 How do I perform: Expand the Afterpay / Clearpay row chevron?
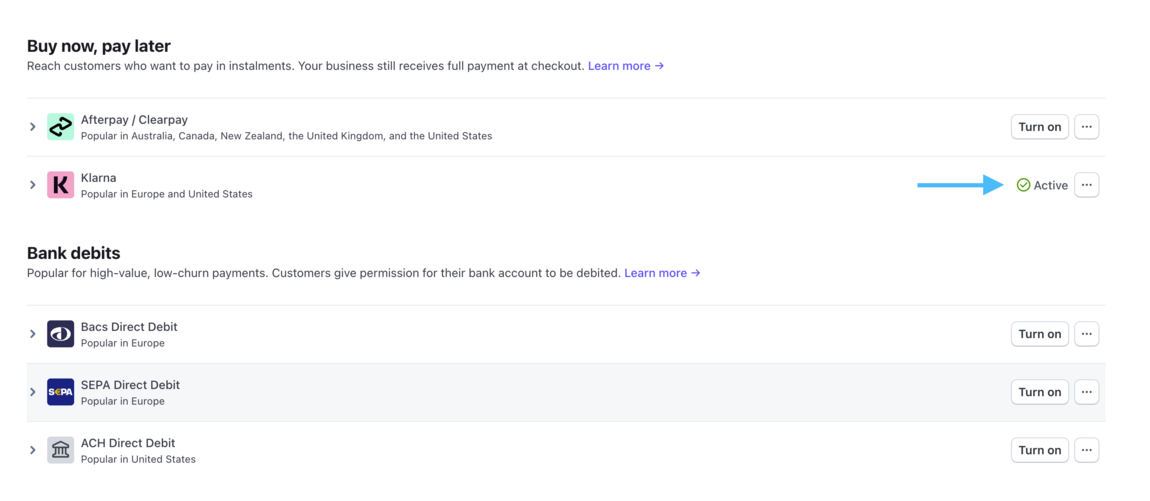(33, 127)
